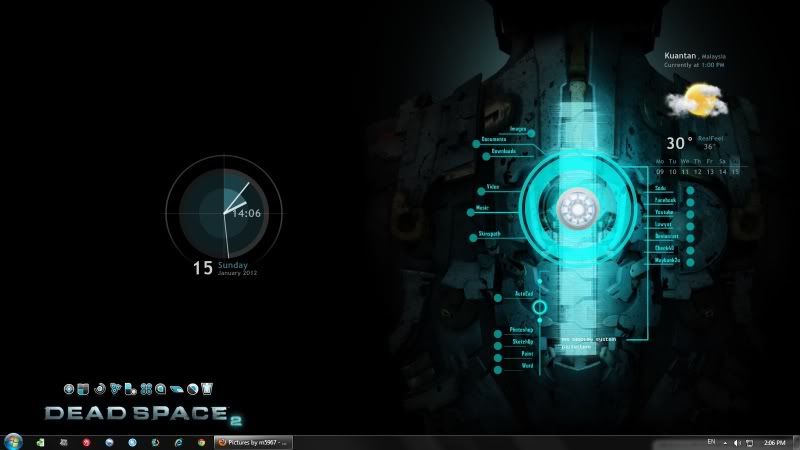This screenshot has width=800, height=450.
Task: Open the Youtube web shortcut
Action: [x=664, y=212]
